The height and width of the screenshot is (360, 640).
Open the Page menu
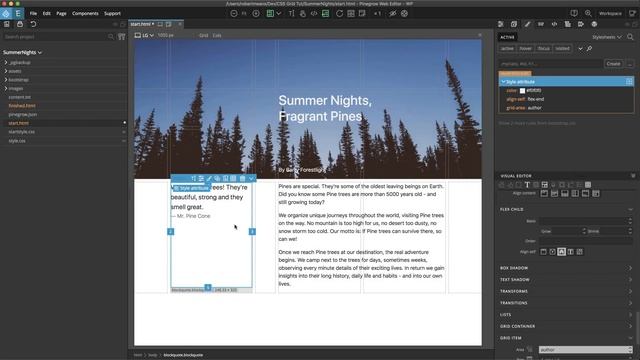61,13
